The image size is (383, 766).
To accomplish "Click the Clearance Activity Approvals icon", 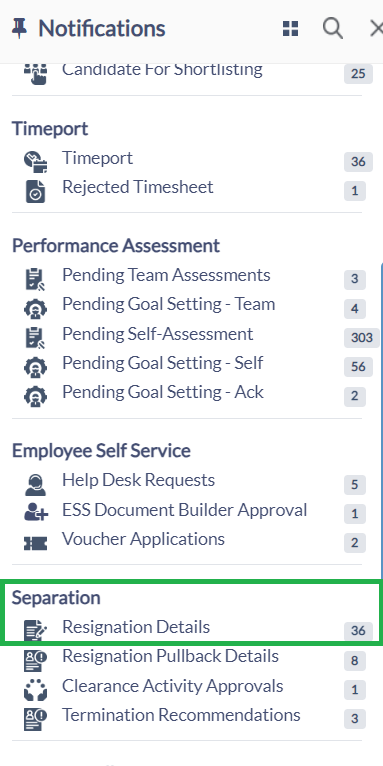I will 36,690.
